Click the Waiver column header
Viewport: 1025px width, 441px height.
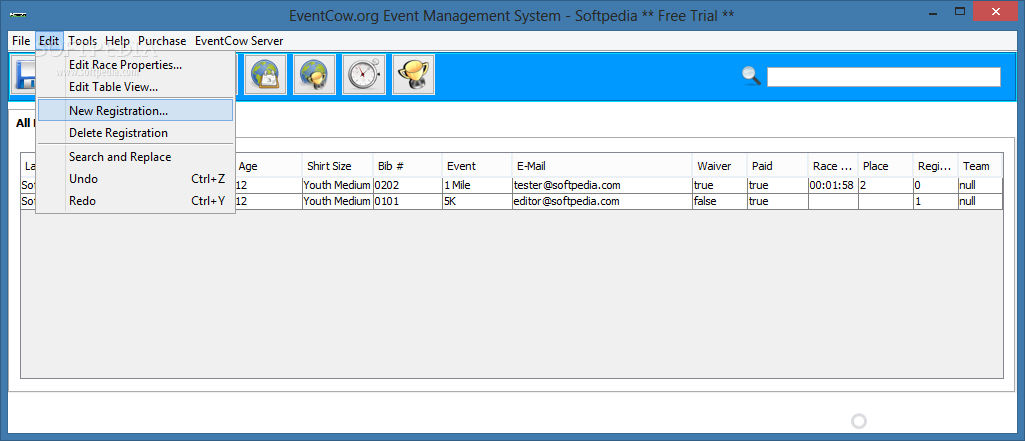click(720, 166)
